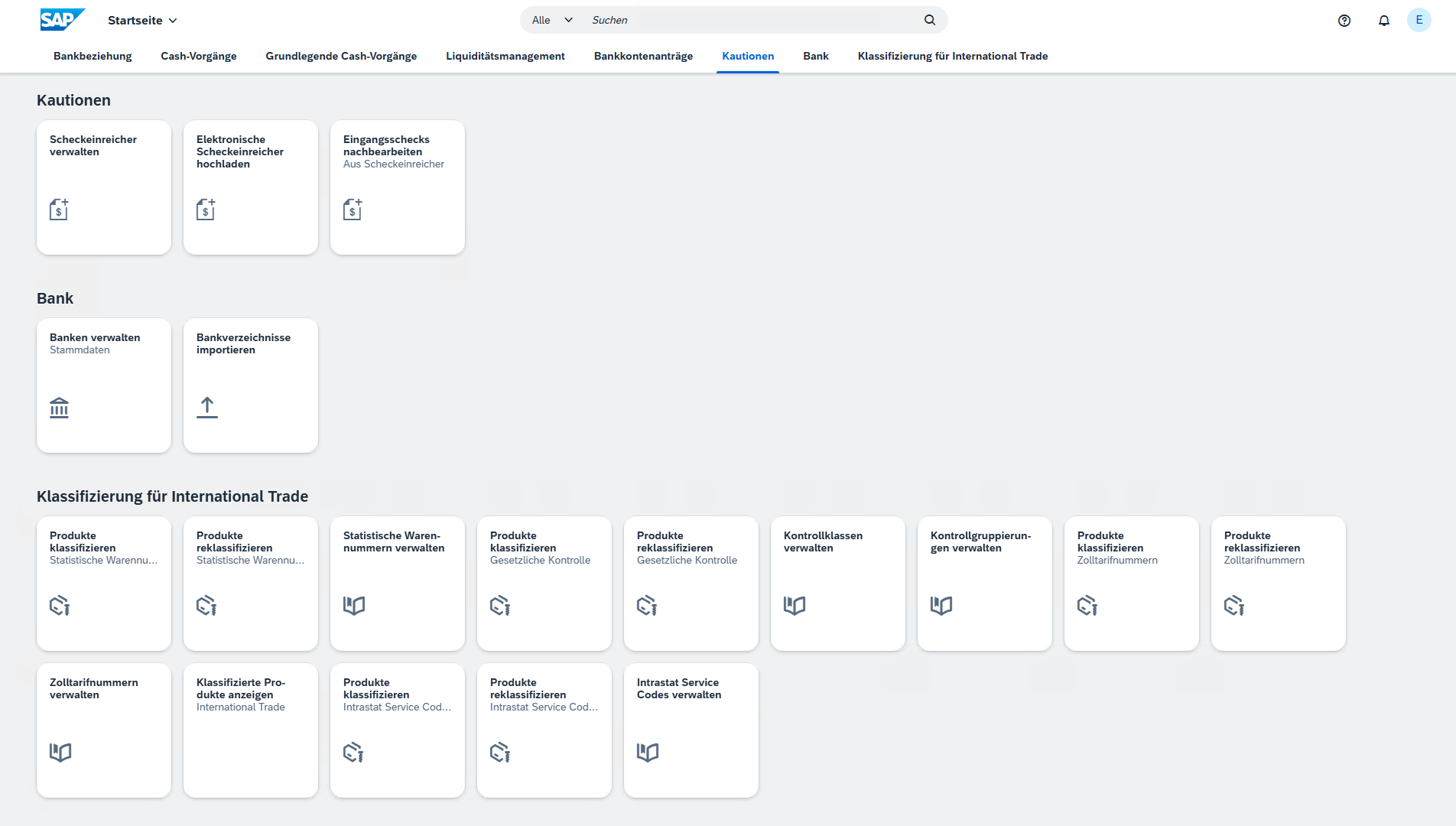1456x826 pixels.
Task: Launch the Zolltarifnummern verwalten tile
Action: 103,730
